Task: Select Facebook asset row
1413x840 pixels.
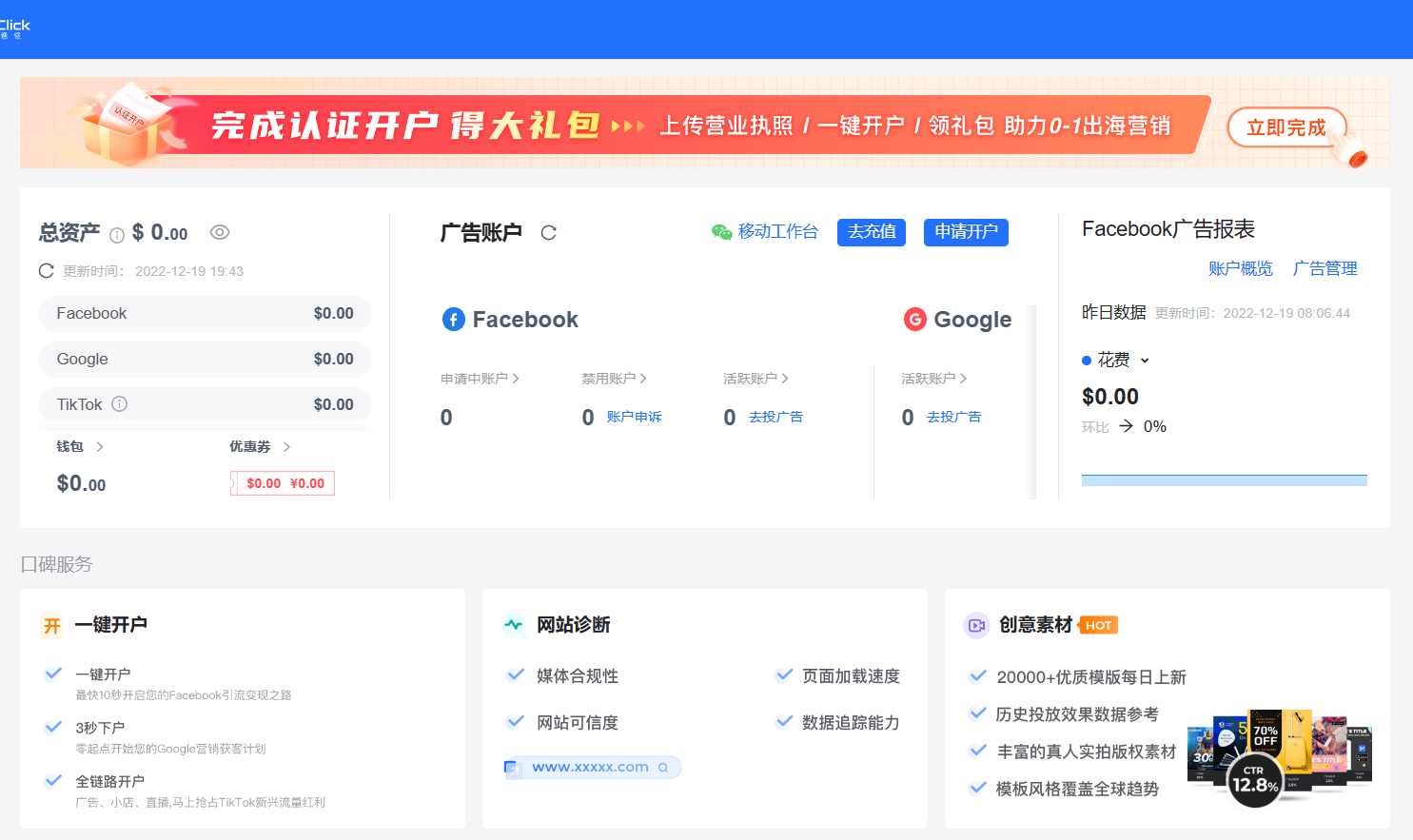Action: click(x=205, y=314)
